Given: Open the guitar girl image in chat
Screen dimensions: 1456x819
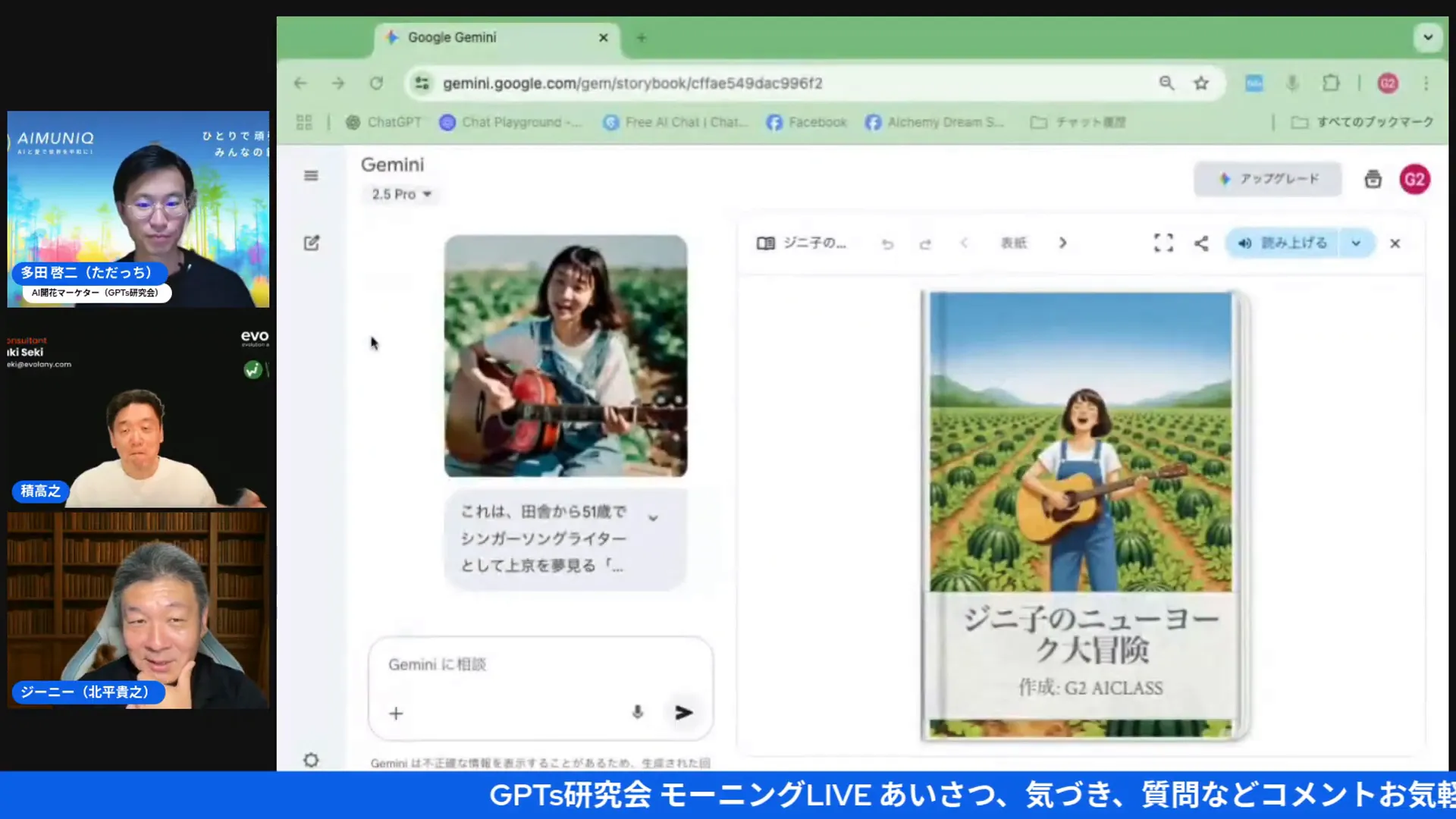Looking at the screenshot, I should 566,356.
